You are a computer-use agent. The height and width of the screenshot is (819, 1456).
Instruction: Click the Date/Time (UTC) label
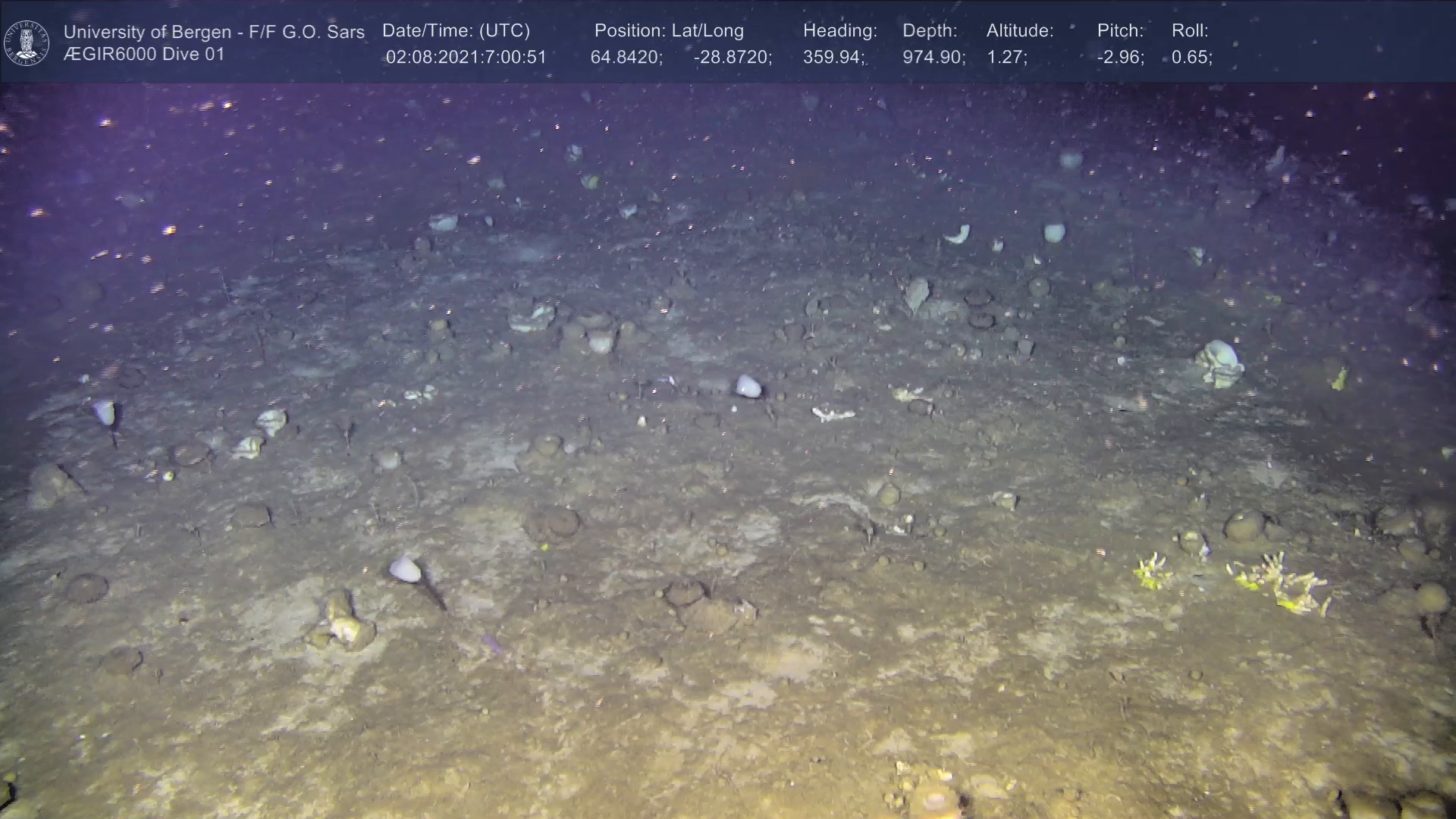pos(456,31)
